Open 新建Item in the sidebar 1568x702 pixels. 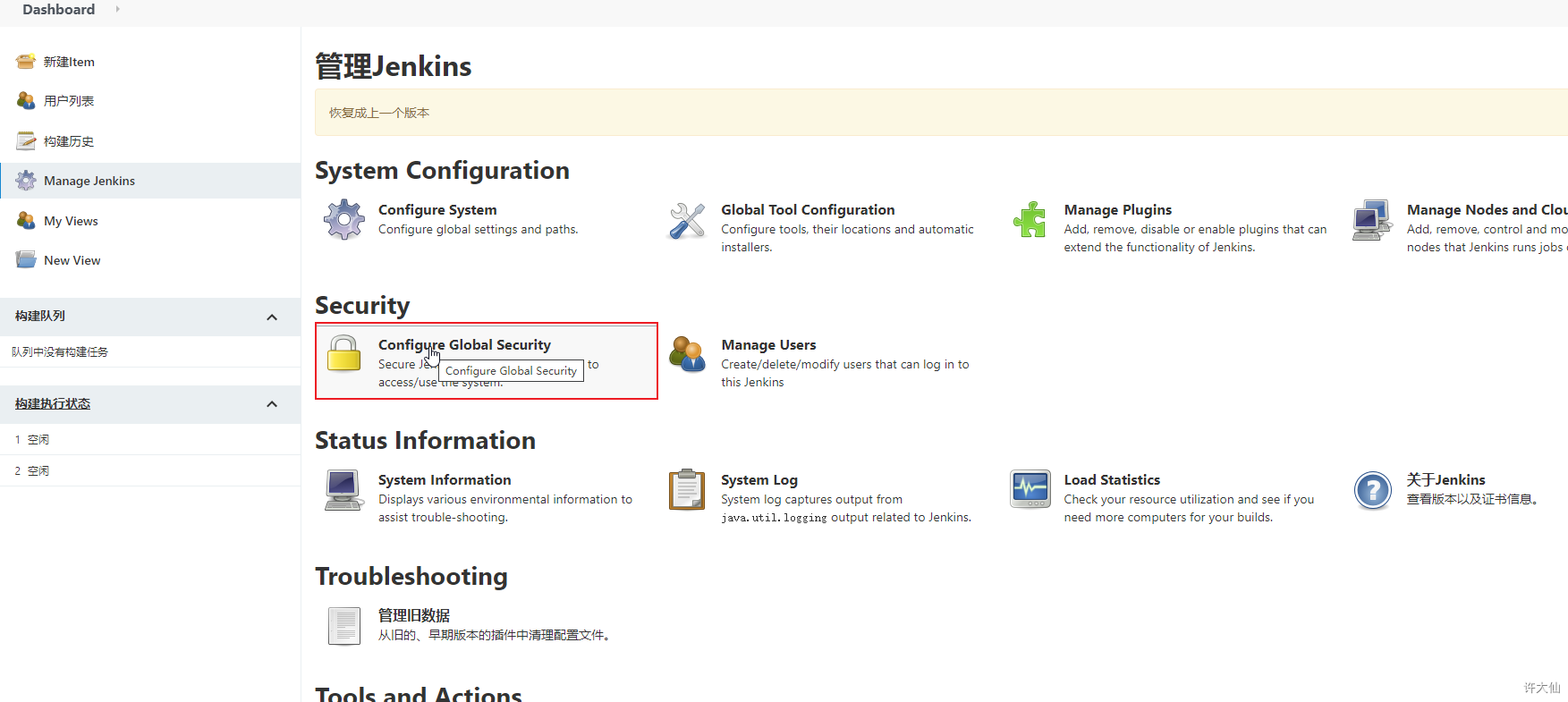(x=69, y=62)
